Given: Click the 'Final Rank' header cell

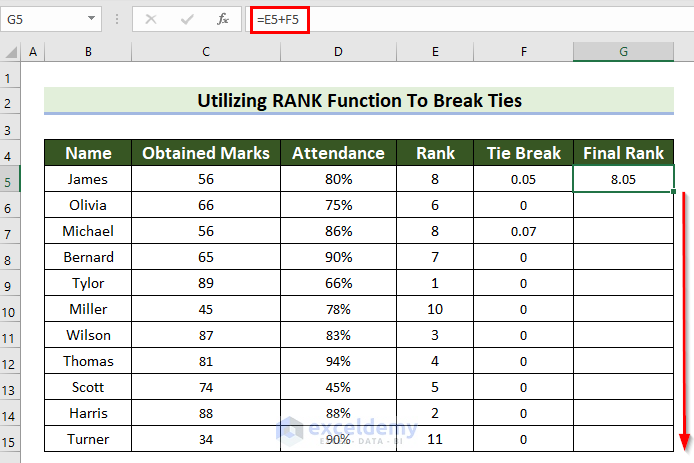Looking at the screenshot, I should (624, 153).
